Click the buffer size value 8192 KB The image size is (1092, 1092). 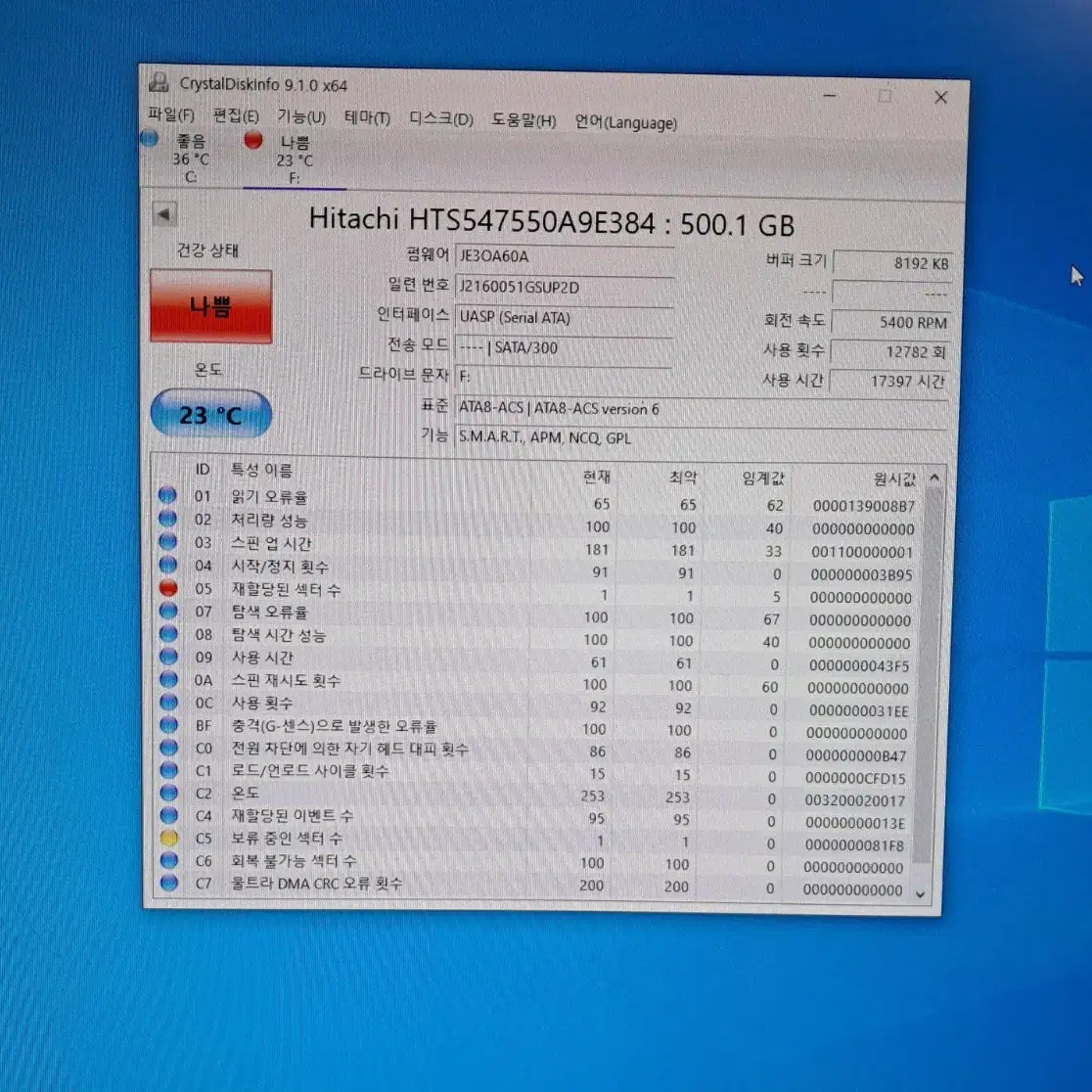click(892, 263)
